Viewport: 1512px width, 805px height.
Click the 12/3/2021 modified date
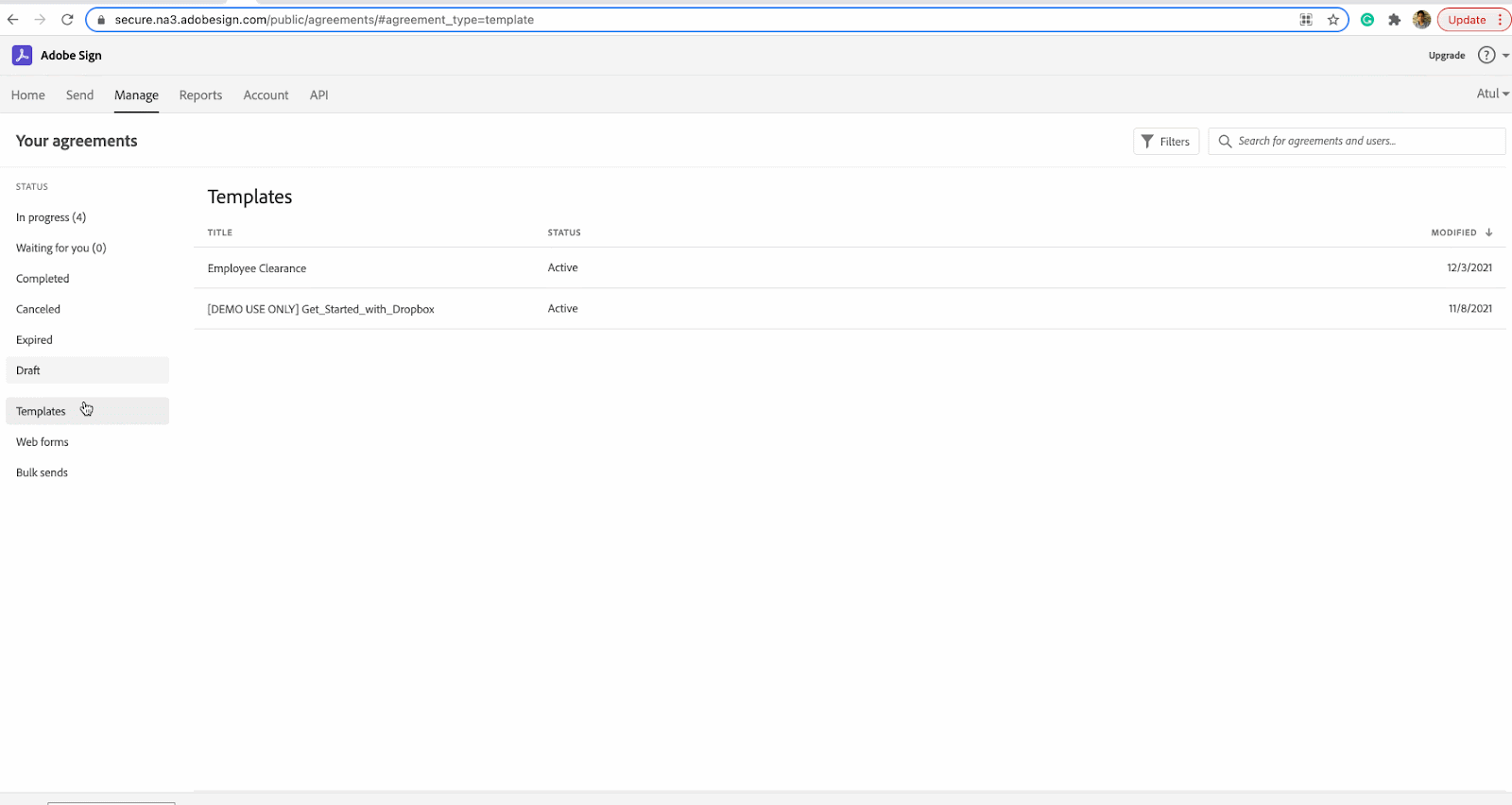(1469, 268)
